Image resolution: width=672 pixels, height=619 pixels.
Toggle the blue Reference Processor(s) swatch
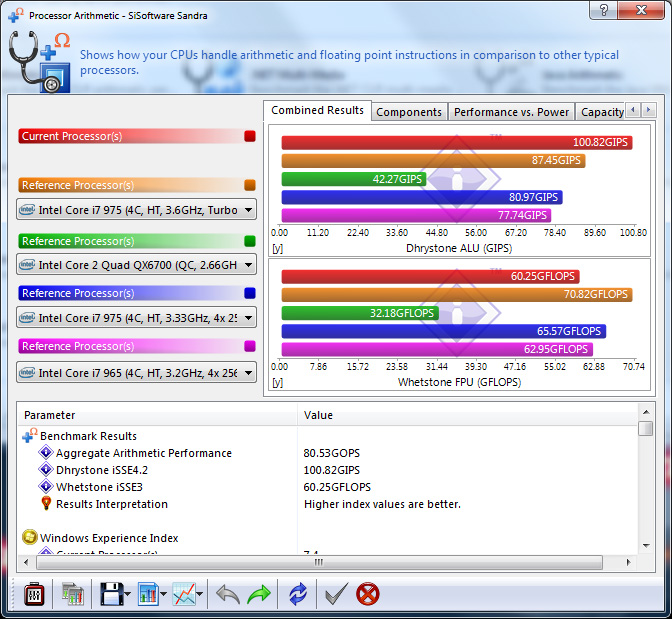(x=250, y=293)
